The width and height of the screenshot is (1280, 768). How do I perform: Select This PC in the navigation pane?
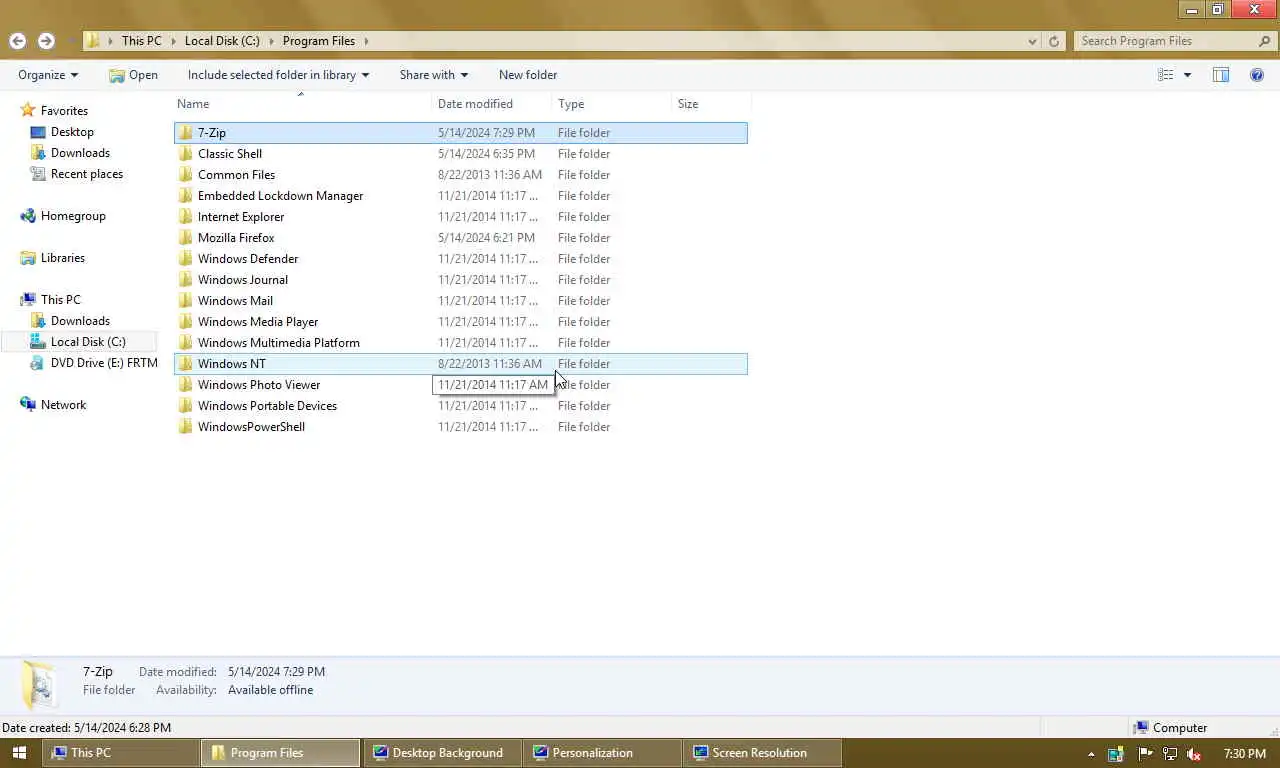click(60, 300)
